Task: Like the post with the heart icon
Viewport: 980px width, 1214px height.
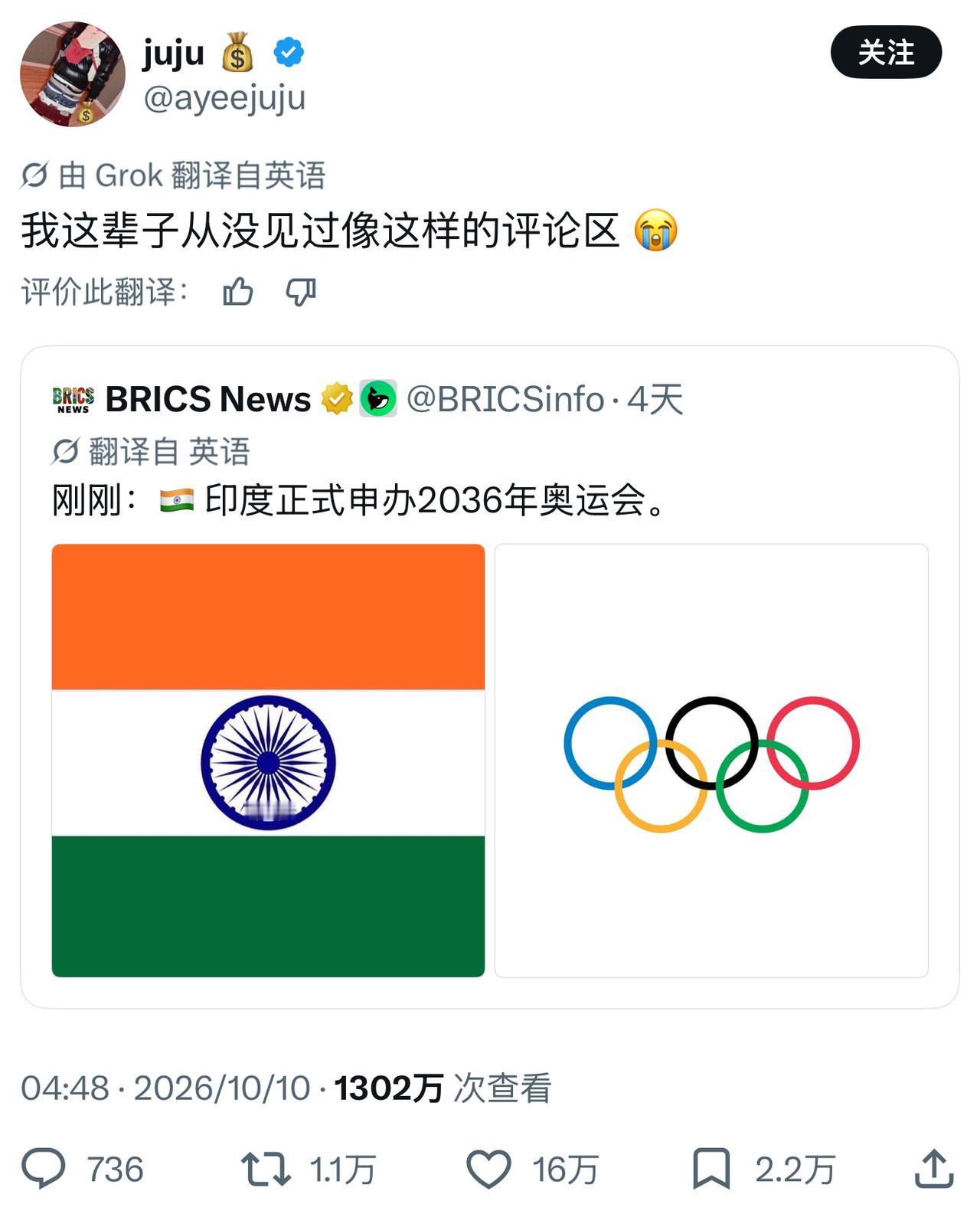Action: [488, 1169]
